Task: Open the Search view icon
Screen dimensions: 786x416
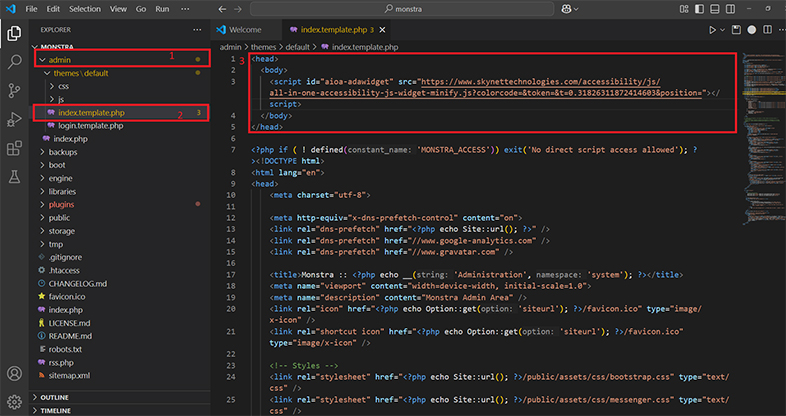Action: pyautogui.click(x=15, y=62)
